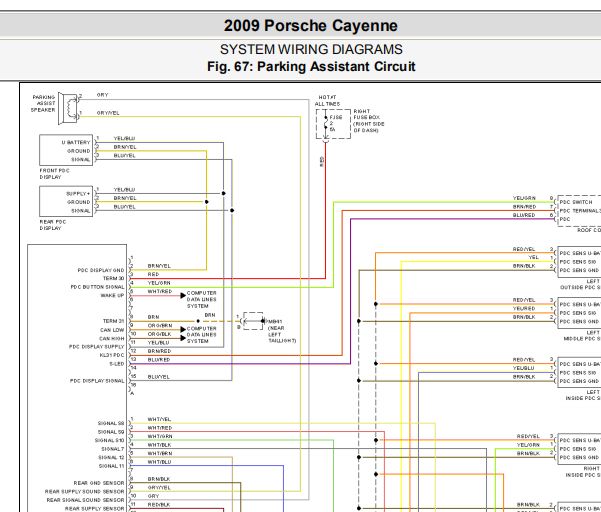The height and width of the screenshot is (512, 601).
Task: Click the 'CAN HIGH' pin label
Action: (x=112, y=338)
